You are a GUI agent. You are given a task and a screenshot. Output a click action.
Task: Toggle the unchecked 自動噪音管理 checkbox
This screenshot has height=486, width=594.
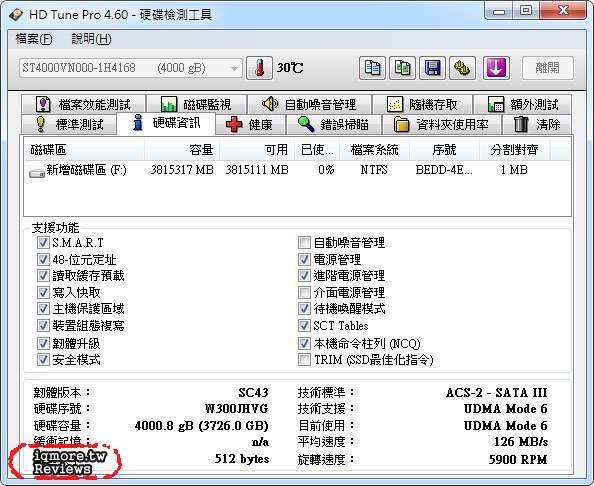304,242
